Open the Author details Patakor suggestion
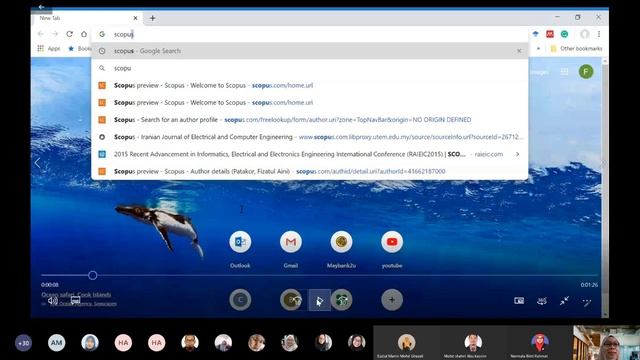 point(310,171)
